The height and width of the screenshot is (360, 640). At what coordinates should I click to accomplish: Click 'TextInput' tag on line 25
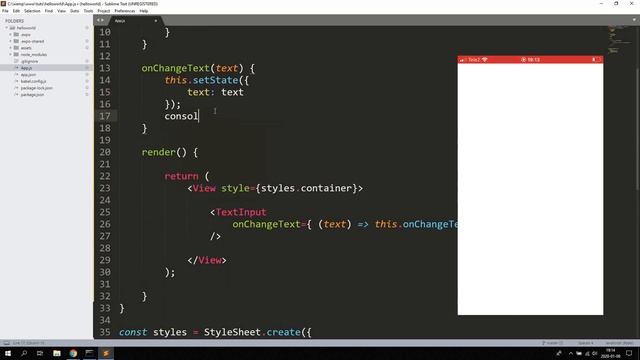pos(241,212)
